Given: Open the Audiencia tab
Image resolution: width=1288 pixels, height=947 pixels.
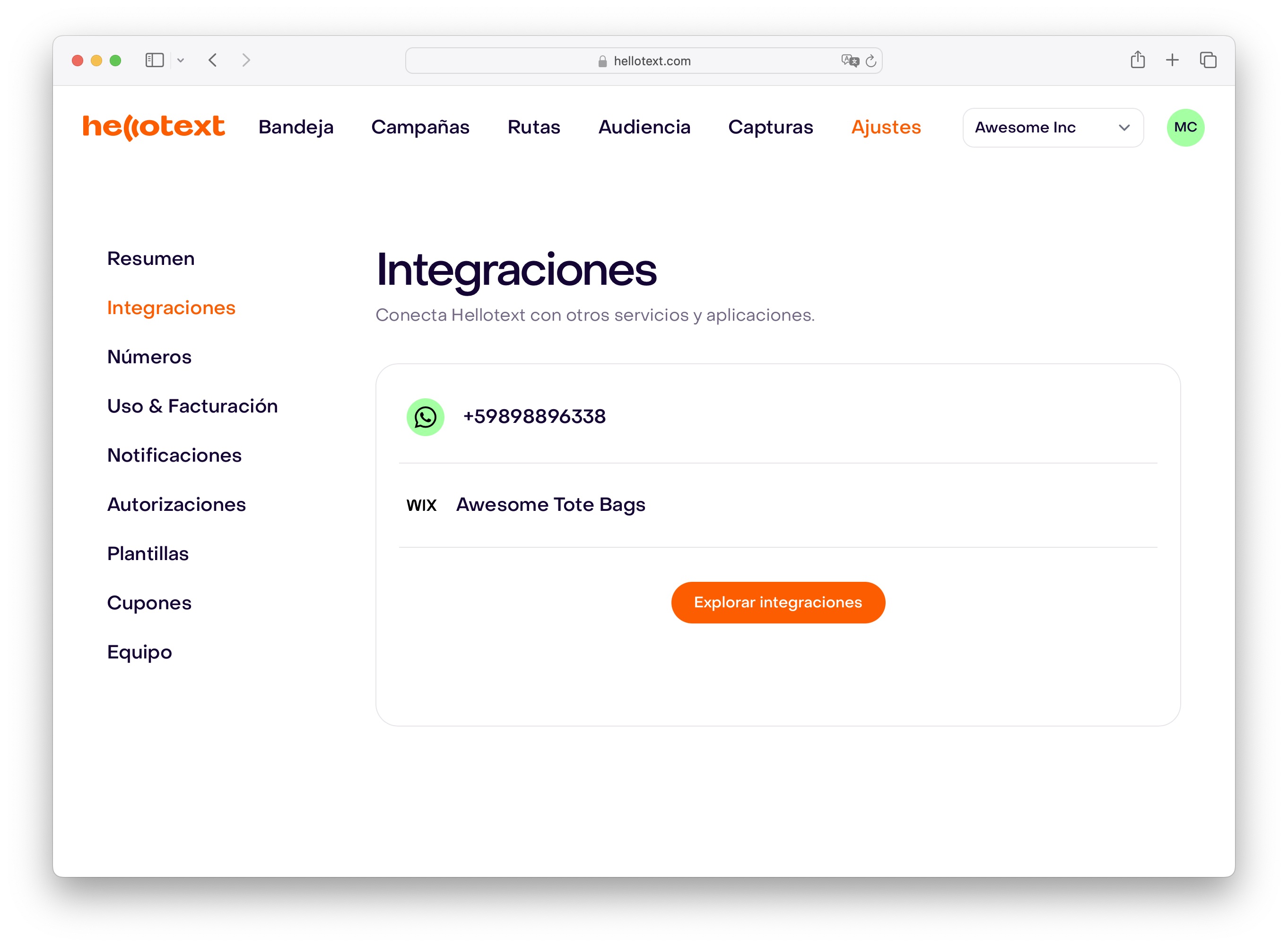Looking at the screenshot, I should pos(644,127).
